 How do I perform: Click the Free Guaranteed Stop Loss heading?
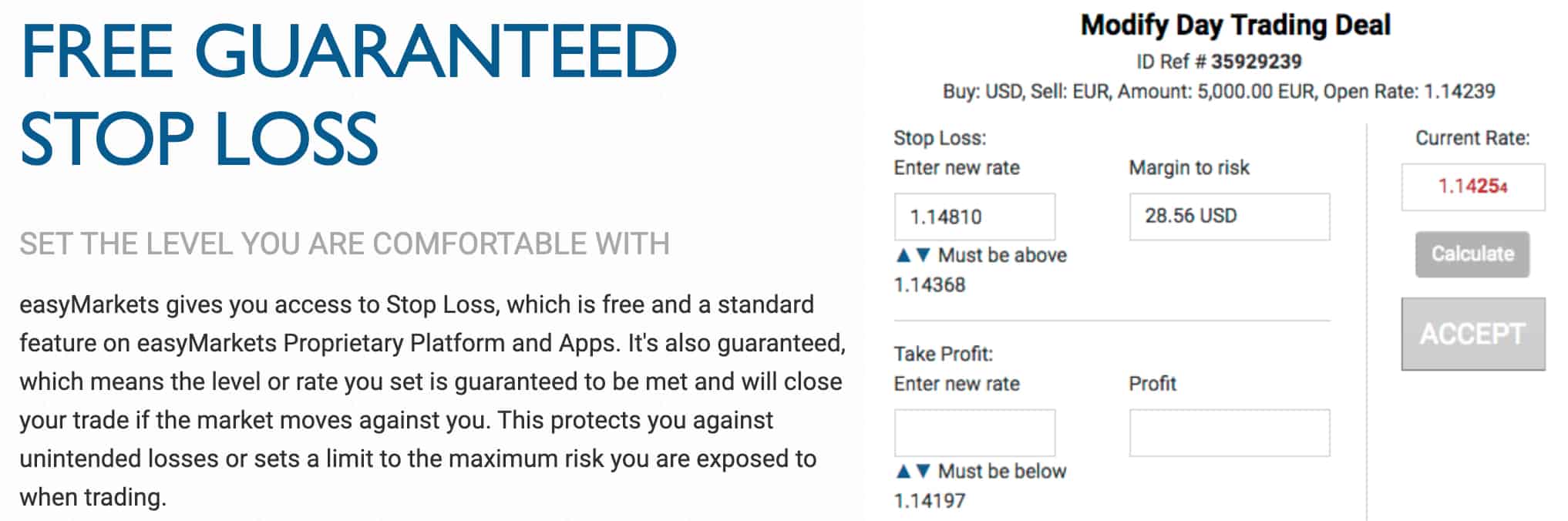pyautogui.click(x=348, y=94)
